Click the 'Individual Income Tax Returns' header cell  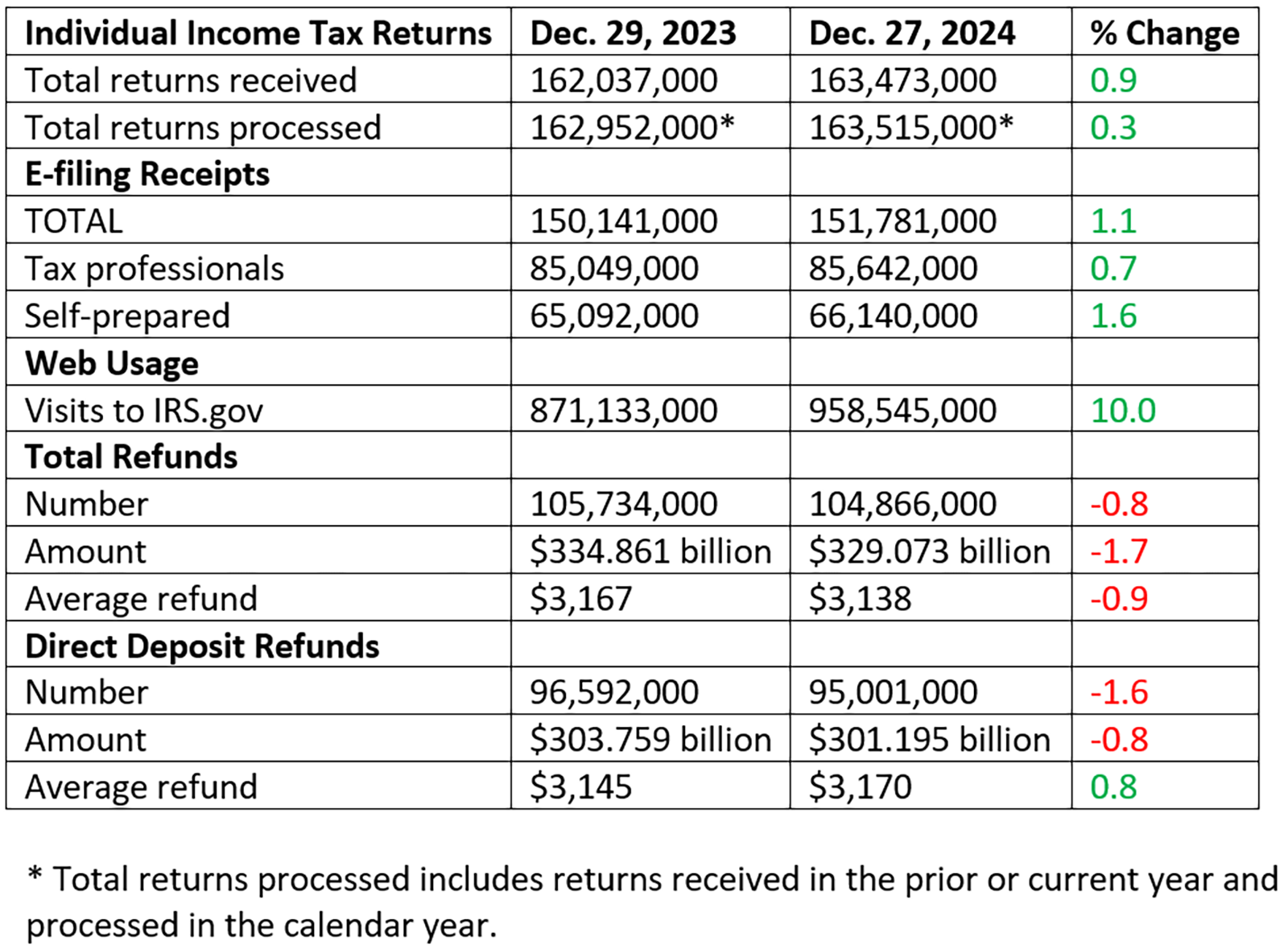click(x=258, y=34)
